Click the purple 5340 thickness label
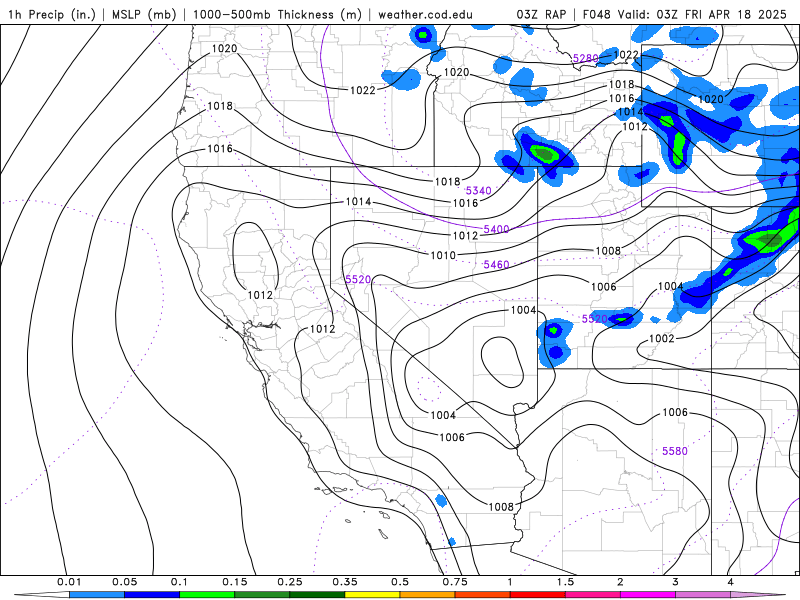This screenshot has width=800, height=600. pos(479,190)
